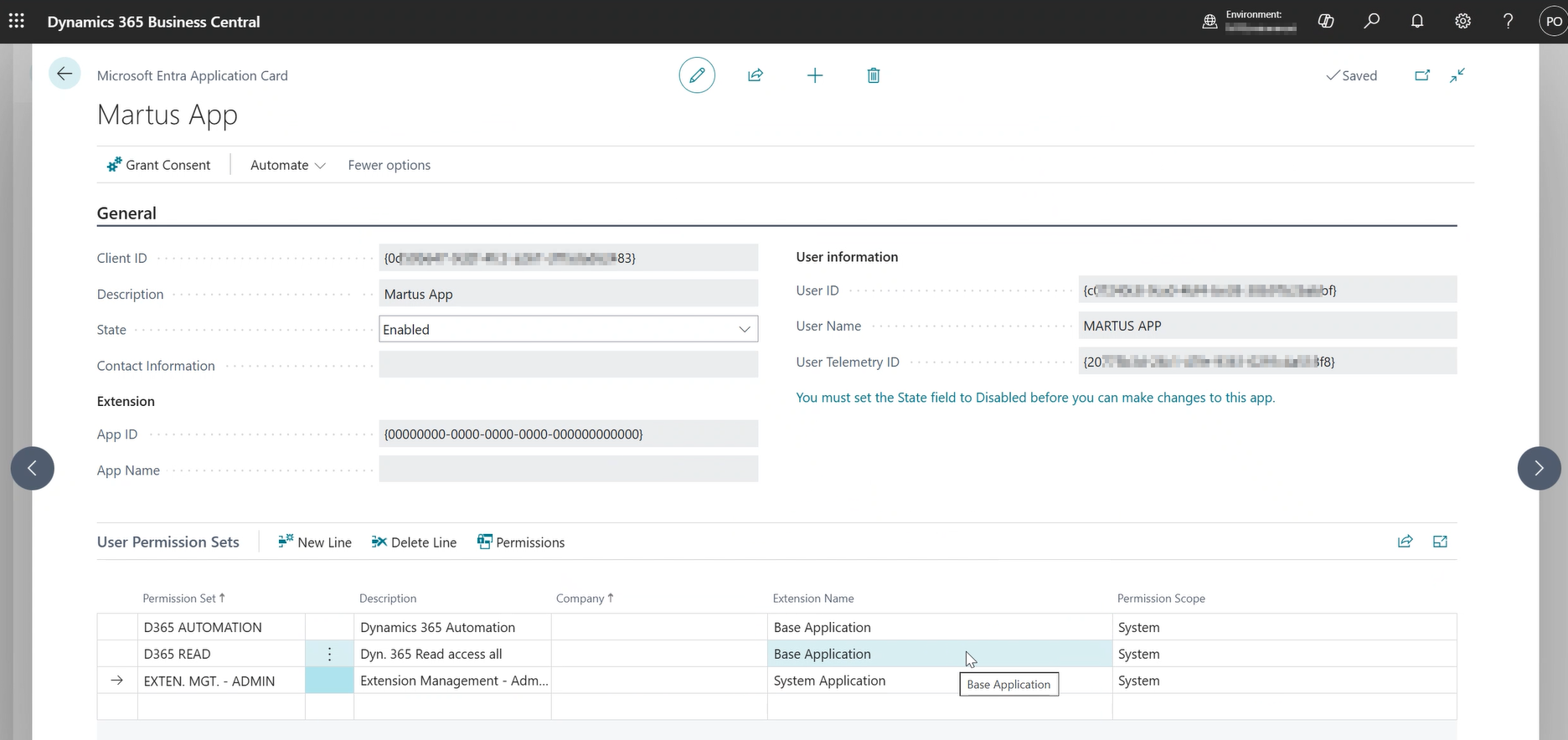Click the row selector arrow for EXTEN. MGT. - ADMIN
Screen dimensions: 1568x740
click(x=117, y=681)
